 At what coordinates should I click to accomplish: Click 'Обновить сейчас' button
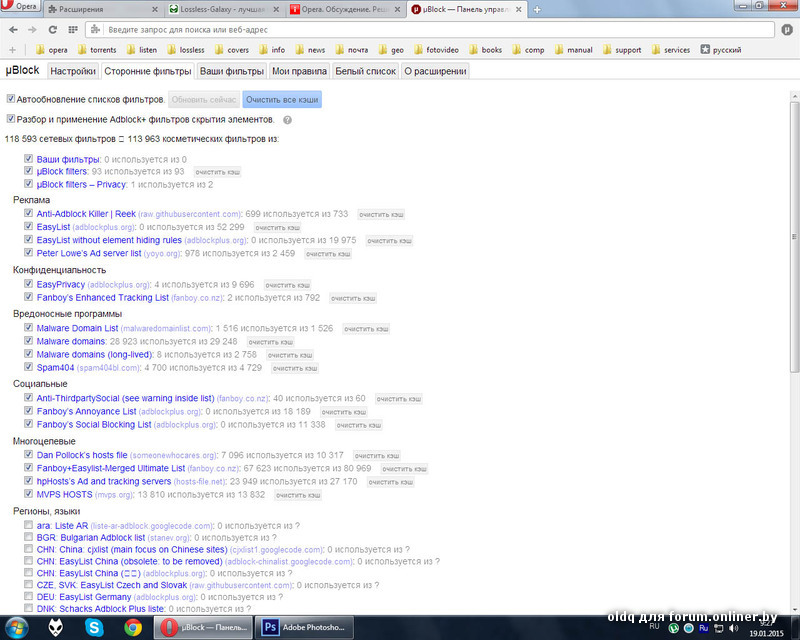click(204, 100)
